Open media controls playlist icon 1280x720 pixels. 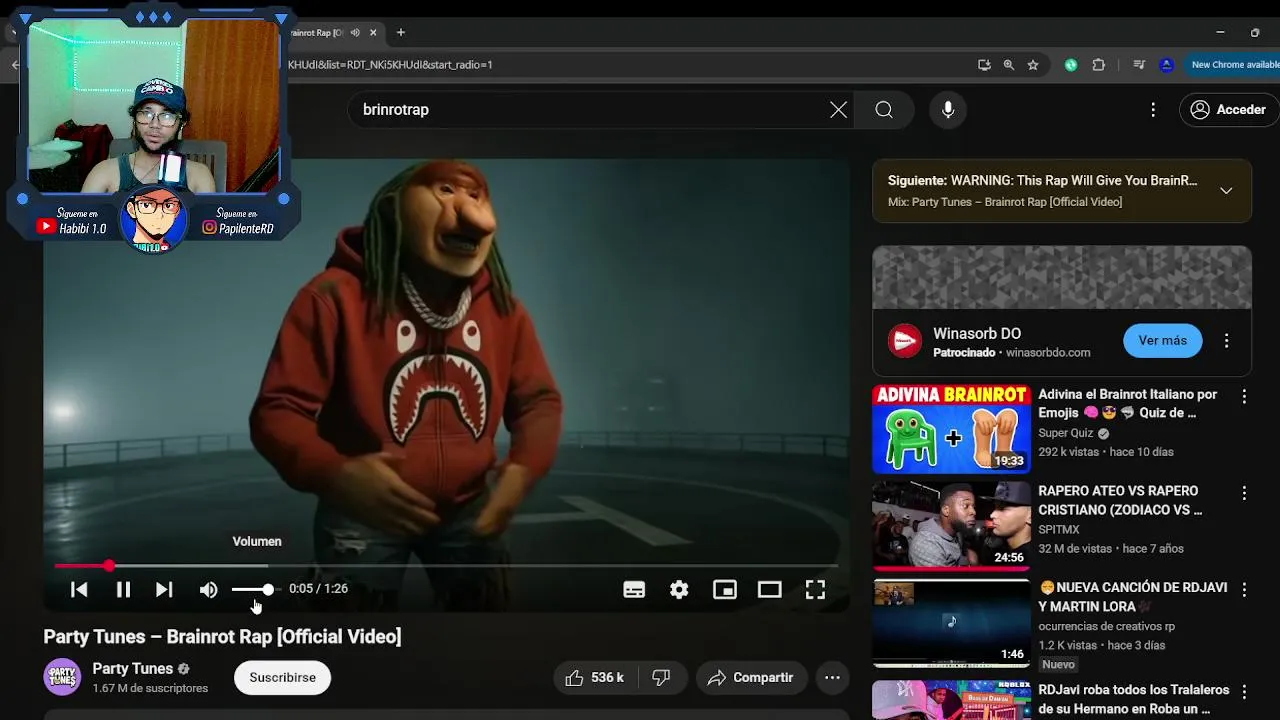point(1139,65)
